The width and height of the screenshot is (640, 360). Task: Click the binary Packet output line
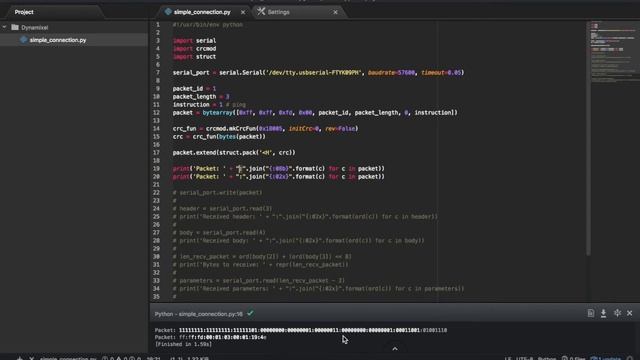pos(301,330)
